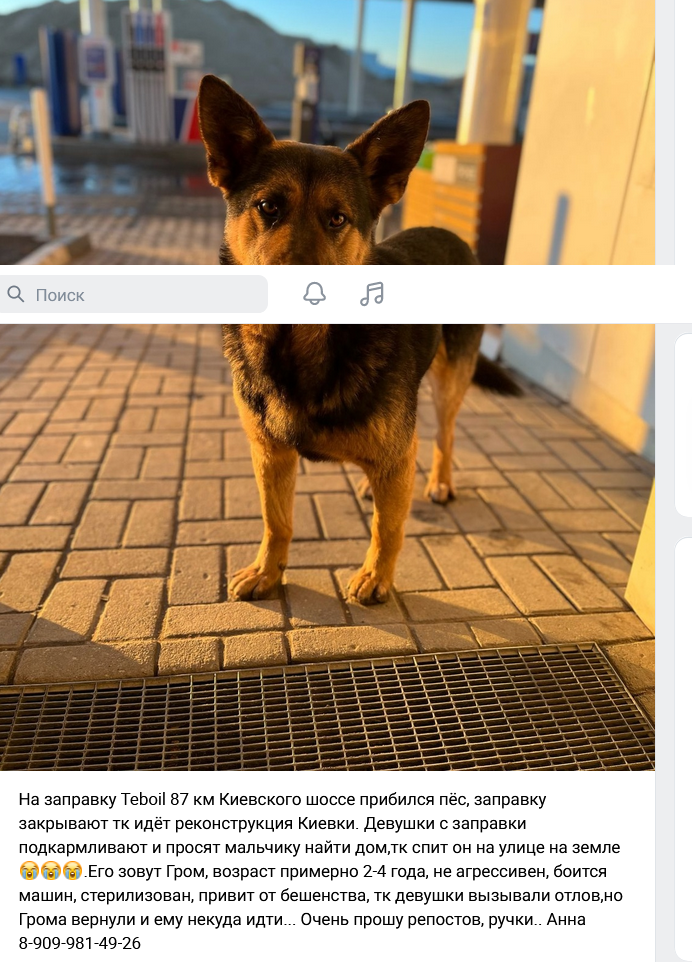Click the magnifier icon in search box
Viewport: 692px width, 962px height.
point(16,294)
